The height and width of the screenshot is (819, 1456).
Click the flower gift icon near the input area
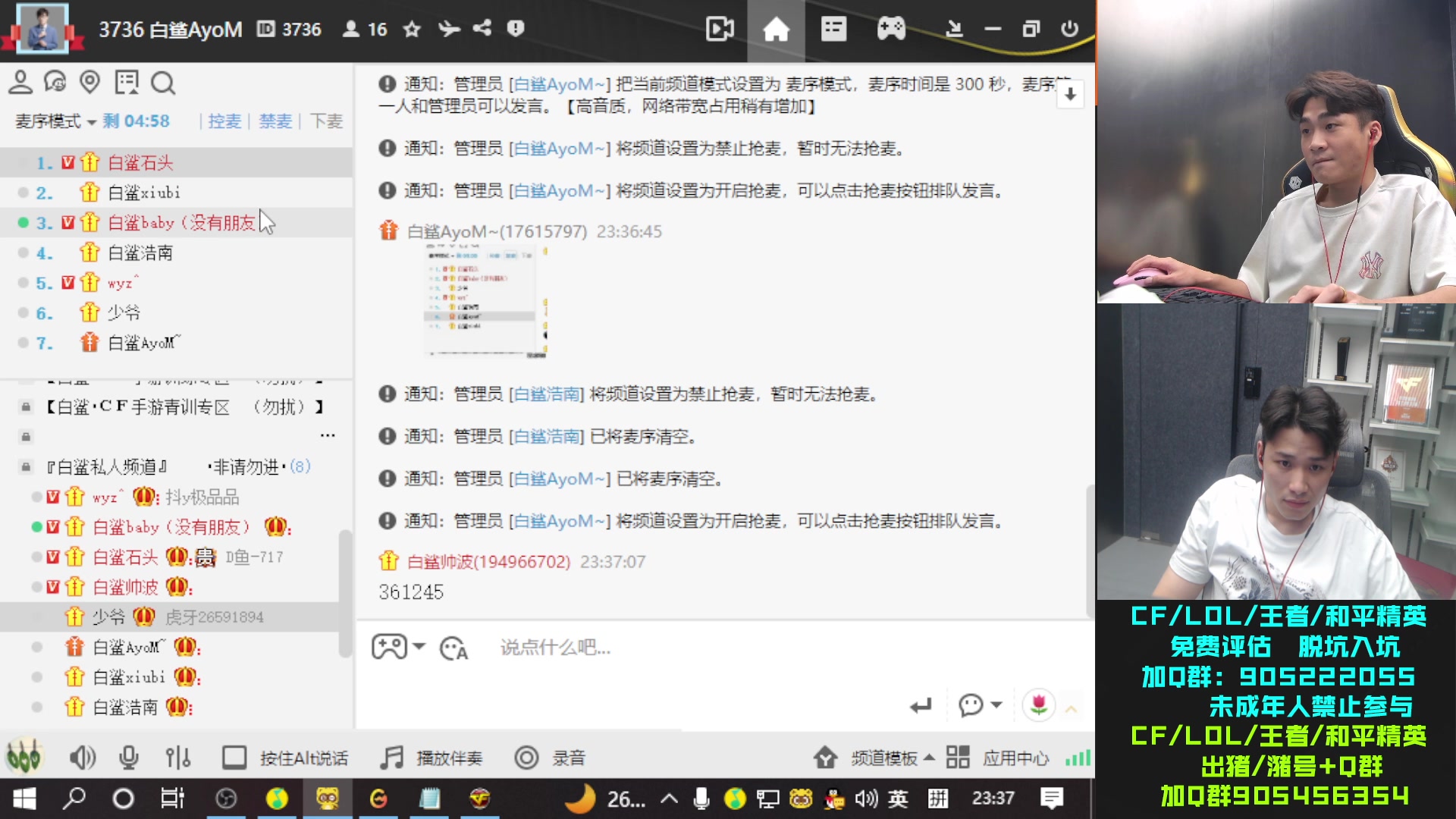tap(1039, 705)
